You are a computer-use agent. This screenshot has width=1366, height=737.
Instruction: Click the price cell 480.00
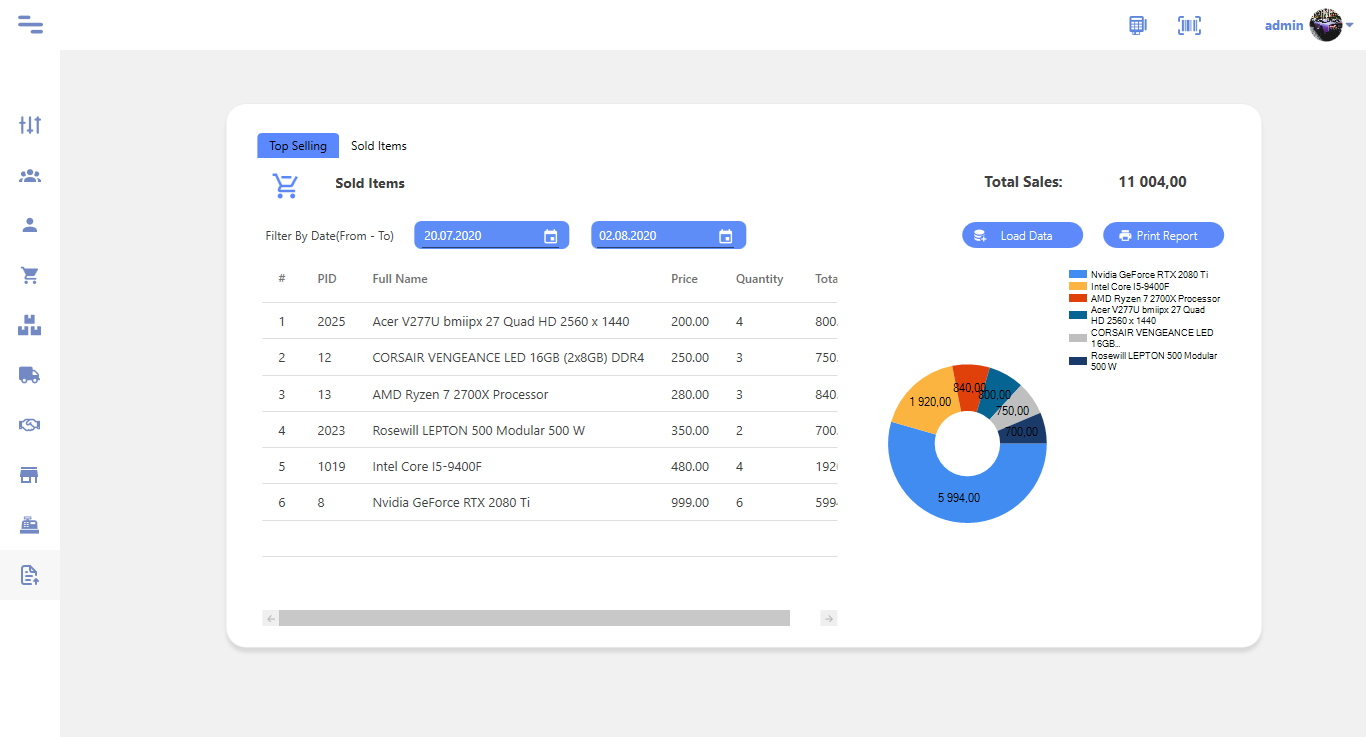click(690, 466)
